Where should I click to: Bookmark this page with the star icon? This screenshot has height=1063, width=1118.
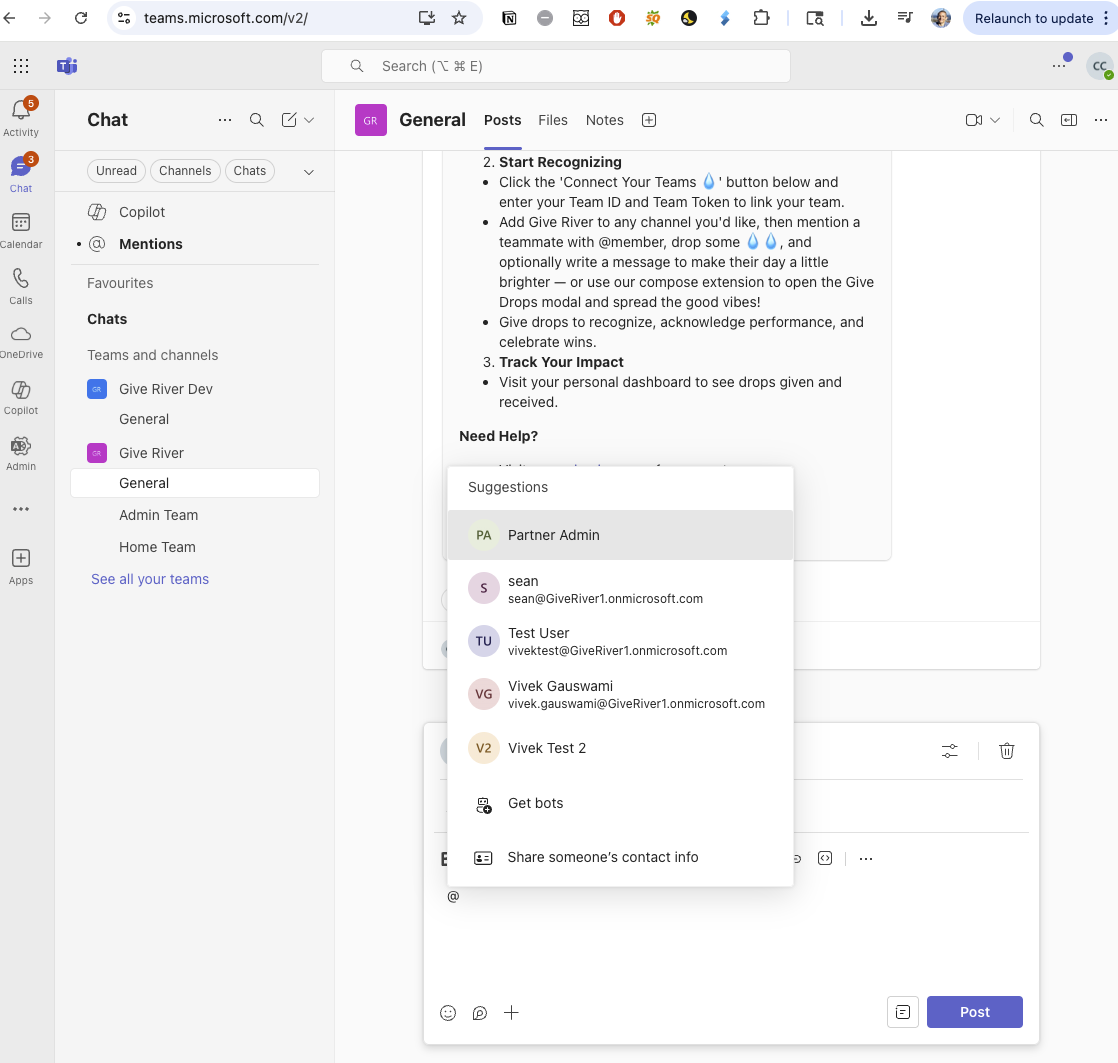[x=459, y=18]
